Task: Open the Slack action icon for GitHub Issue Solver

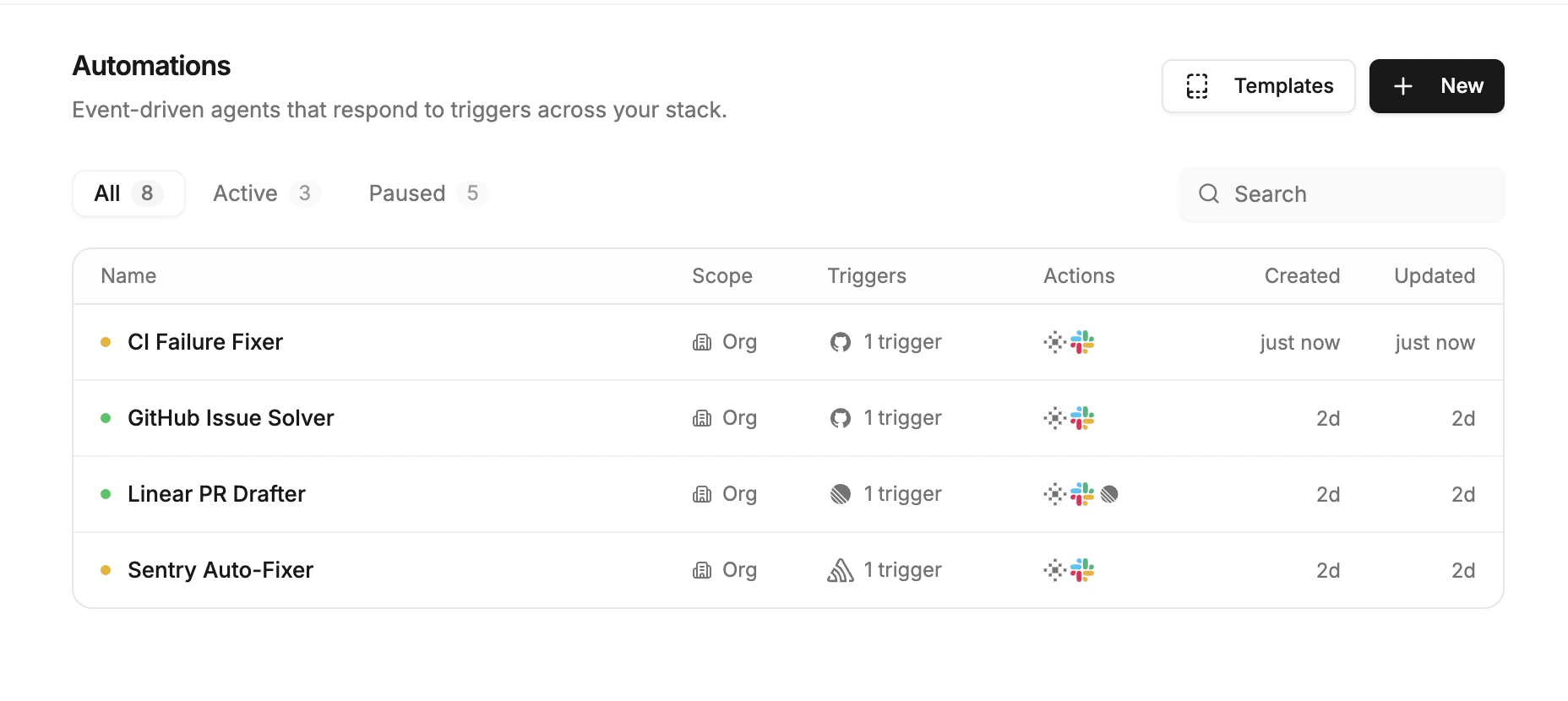Action: pyautogui.click(x=1083, y=418)
